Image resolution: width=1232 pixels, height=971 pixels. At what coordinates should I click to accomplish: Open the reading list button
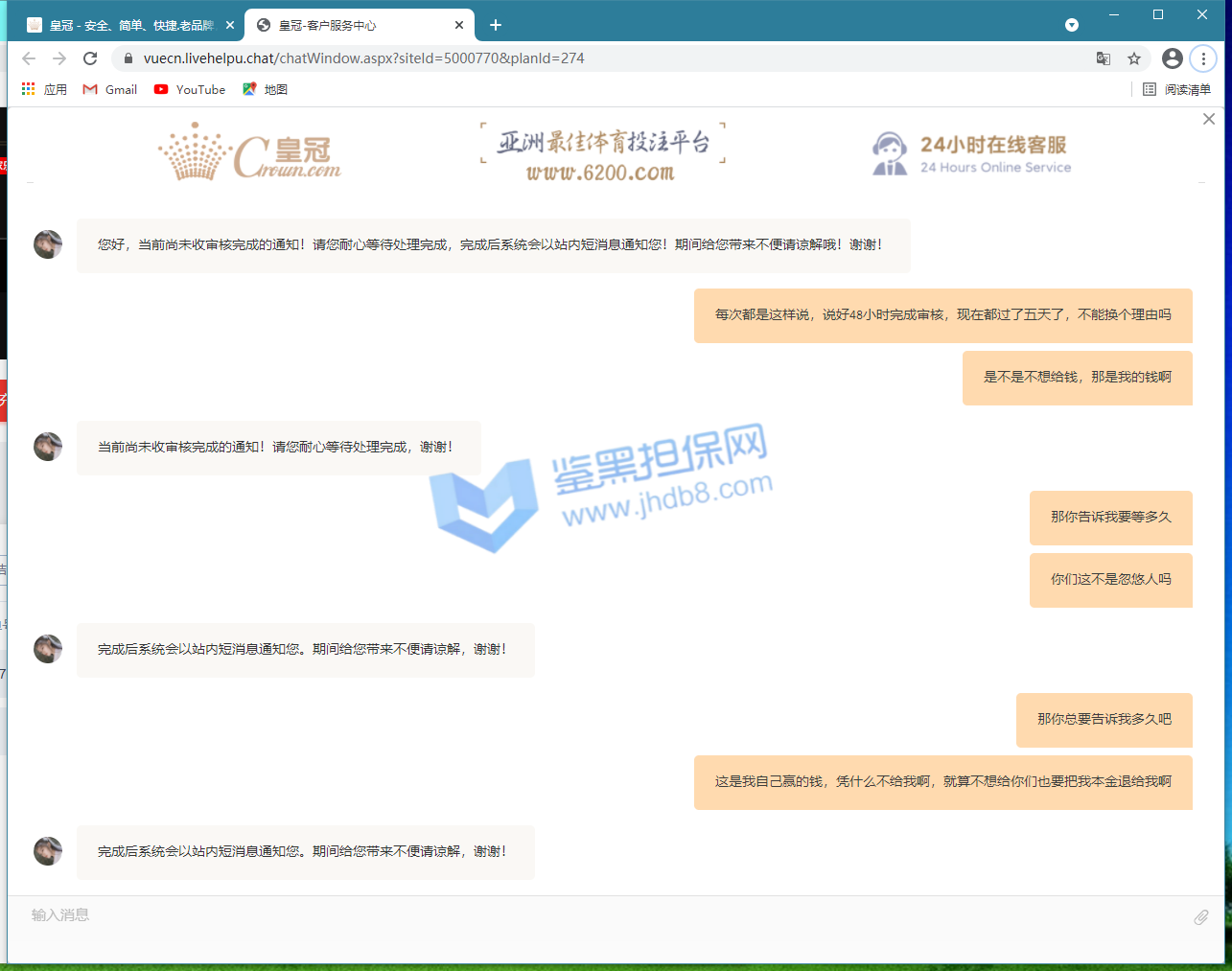[x=1176, y=89]
